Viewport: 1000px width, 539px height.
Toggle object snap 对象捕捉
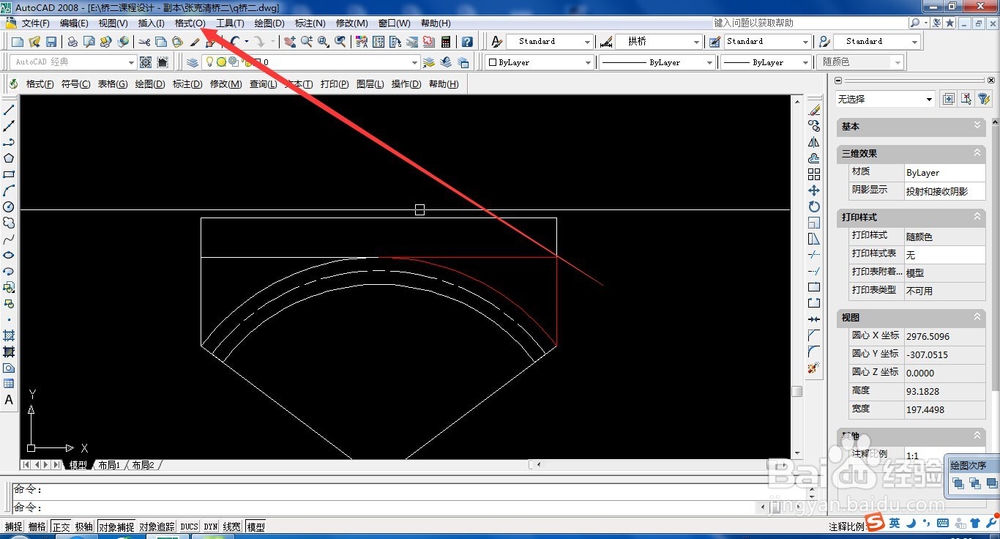click(116, 527)
